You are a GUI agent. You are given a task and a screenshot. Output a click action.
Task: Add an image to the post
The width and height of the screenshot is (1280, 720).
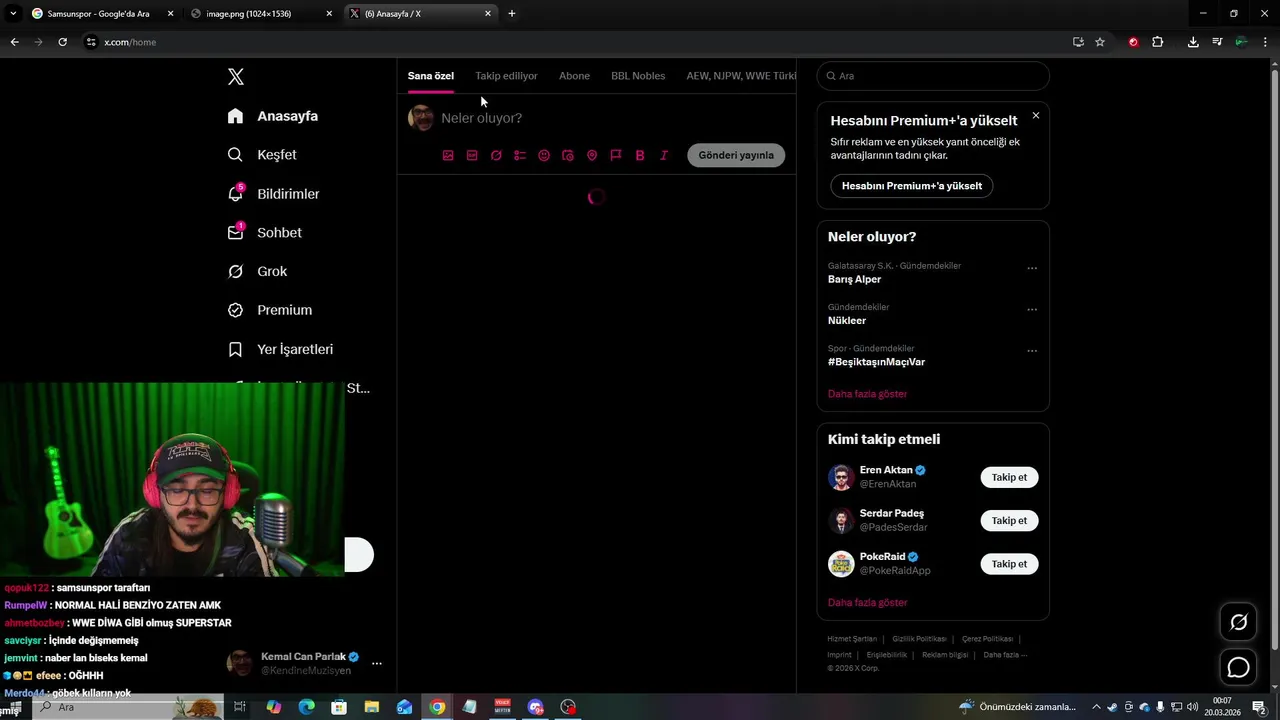(448, 155)
